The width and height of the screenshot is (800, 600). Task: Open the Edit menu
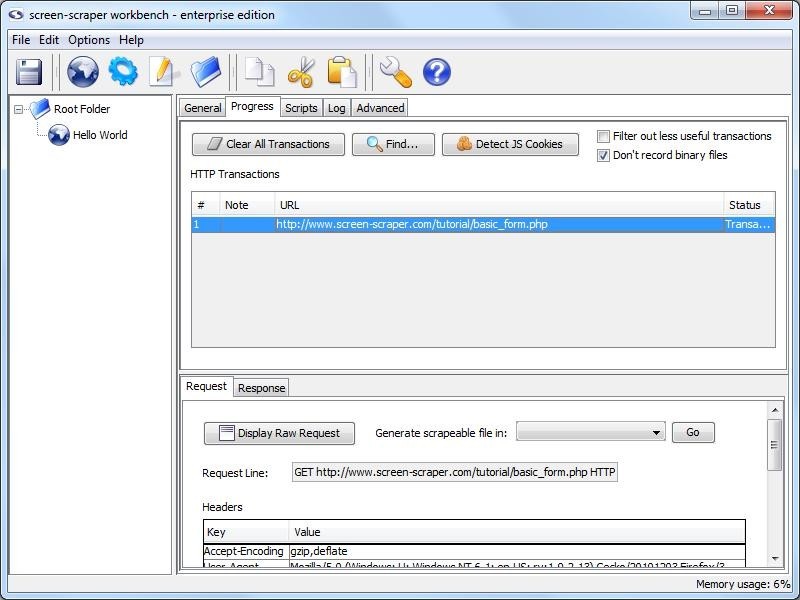point(49,40)
